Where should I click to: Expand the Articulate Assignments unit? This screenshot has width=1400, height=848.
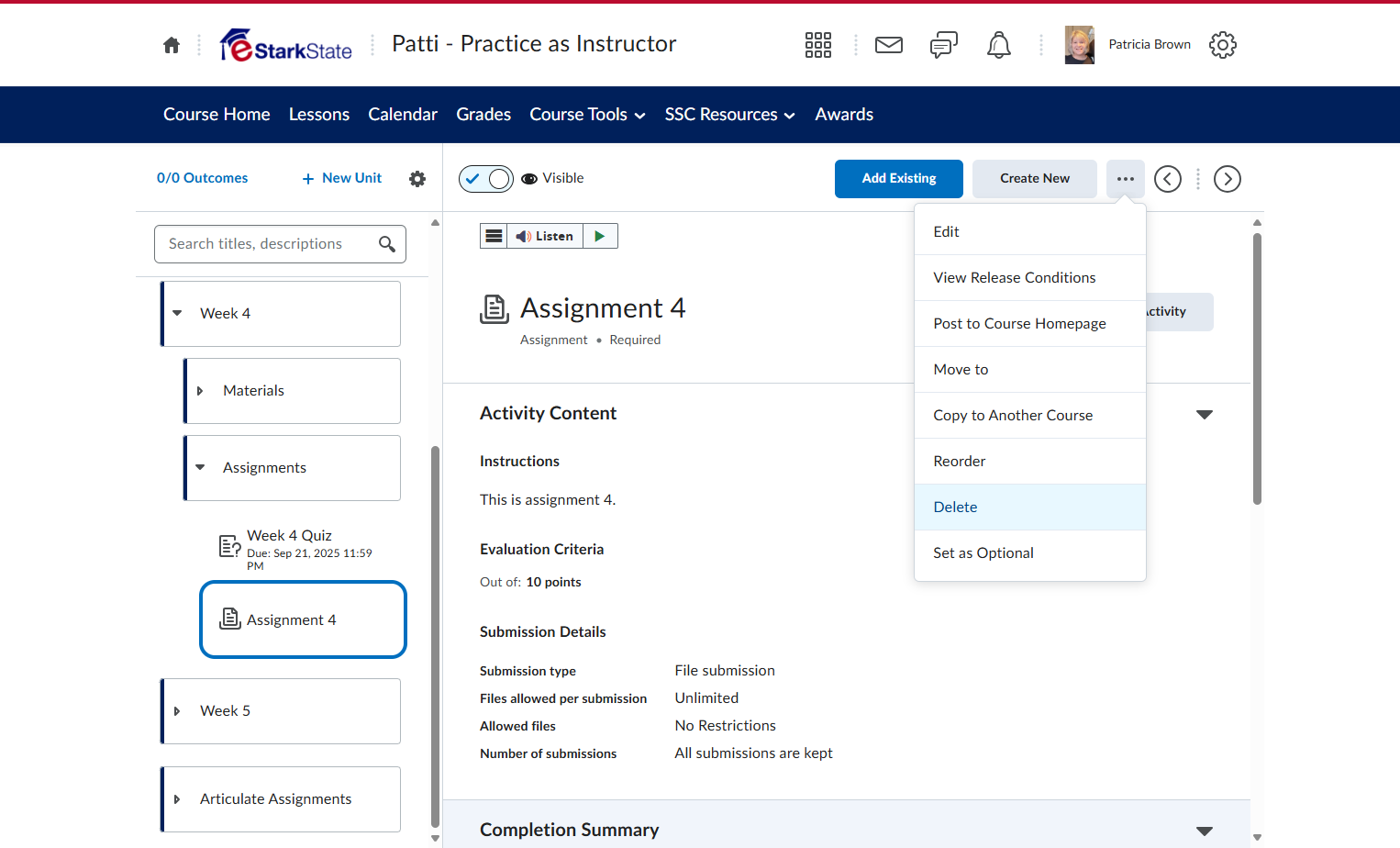(x=177, y=799)
